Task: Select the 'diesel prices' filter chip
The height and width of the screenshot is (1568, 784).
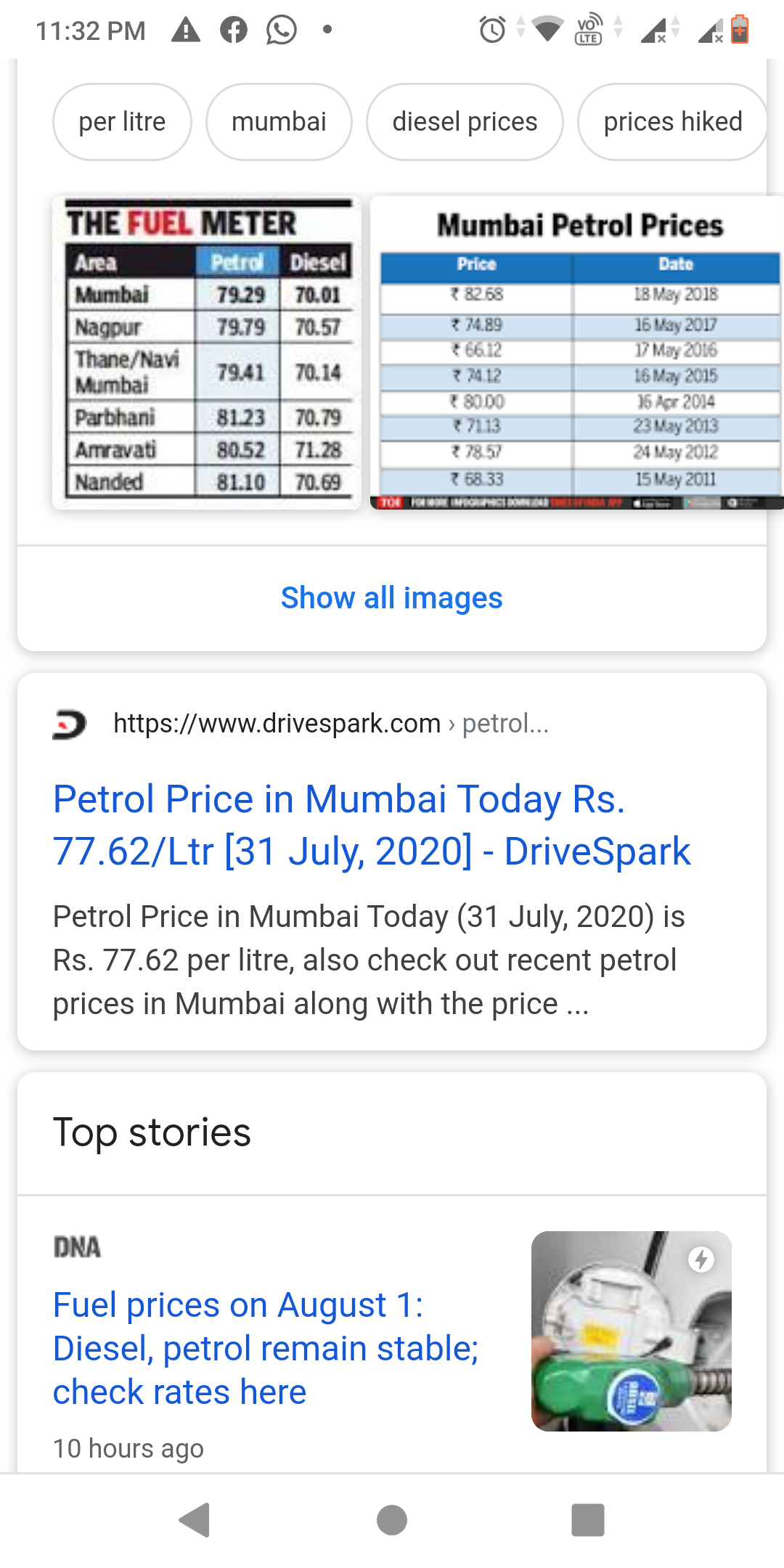Action: tap(465, 122)
